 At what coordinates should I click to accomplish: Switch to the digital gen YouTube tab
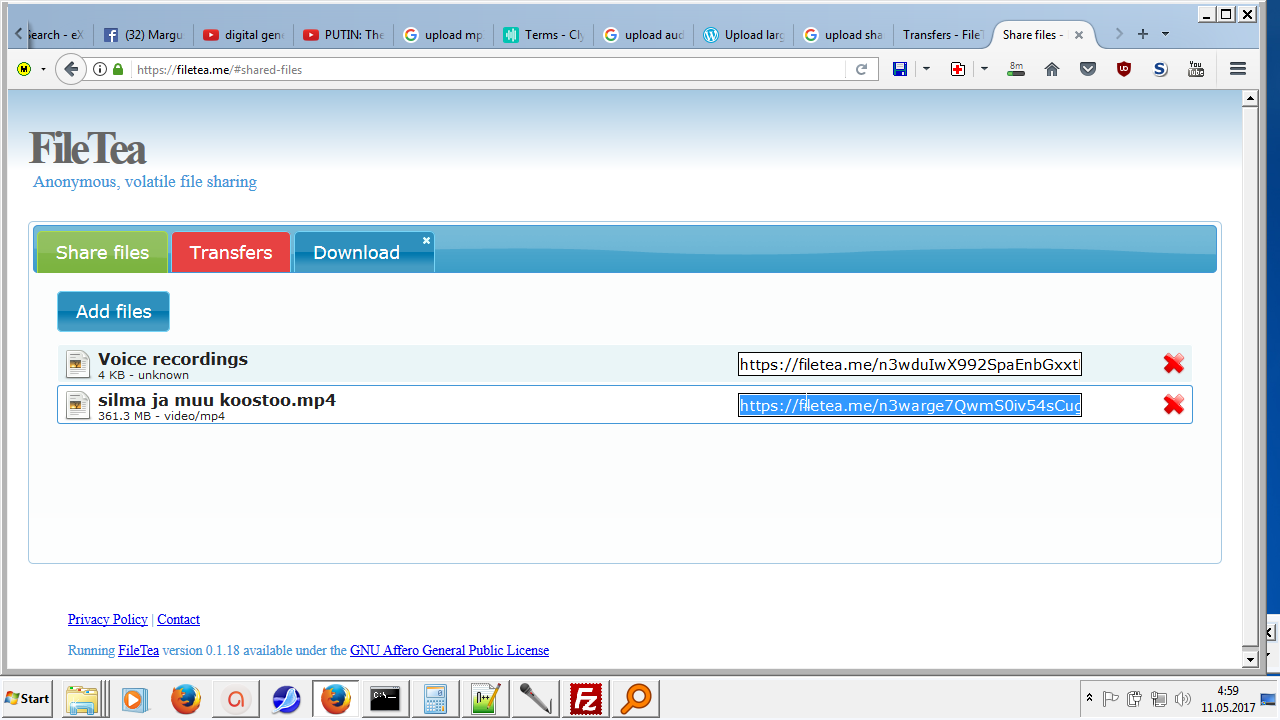coord(243,35)
